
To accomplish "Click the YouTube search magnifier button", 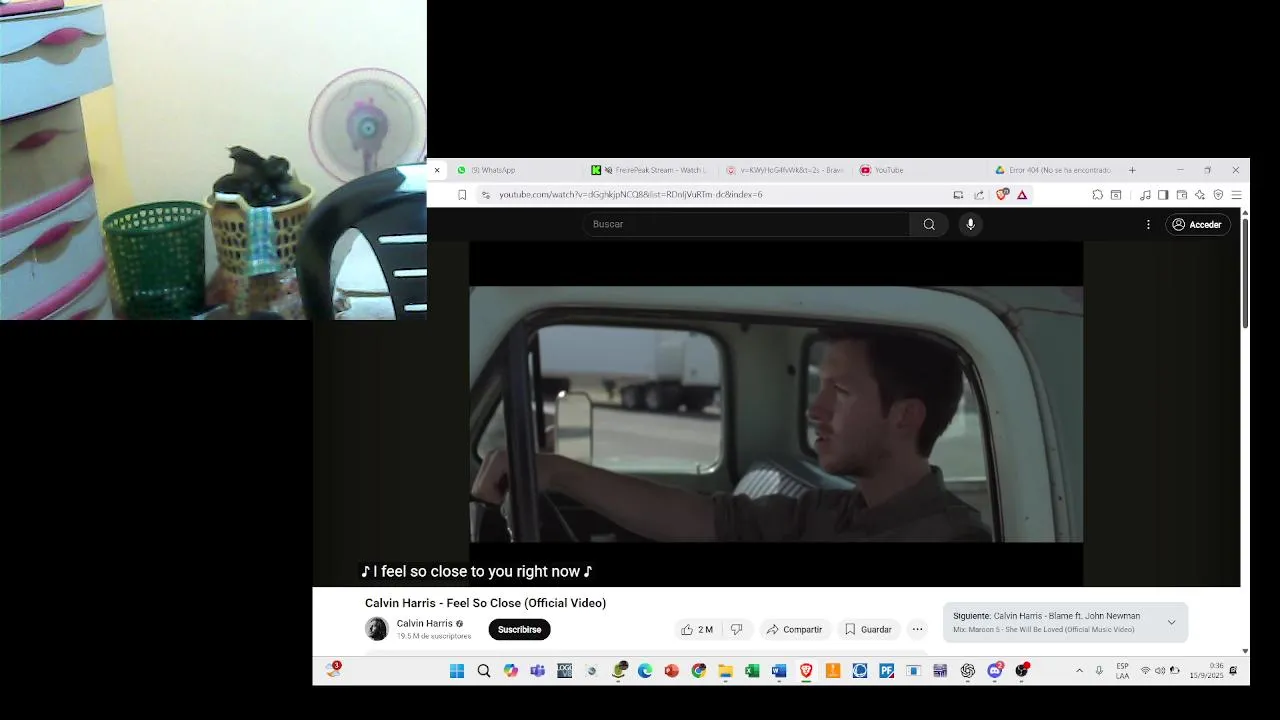I will [x=929, y=224].
